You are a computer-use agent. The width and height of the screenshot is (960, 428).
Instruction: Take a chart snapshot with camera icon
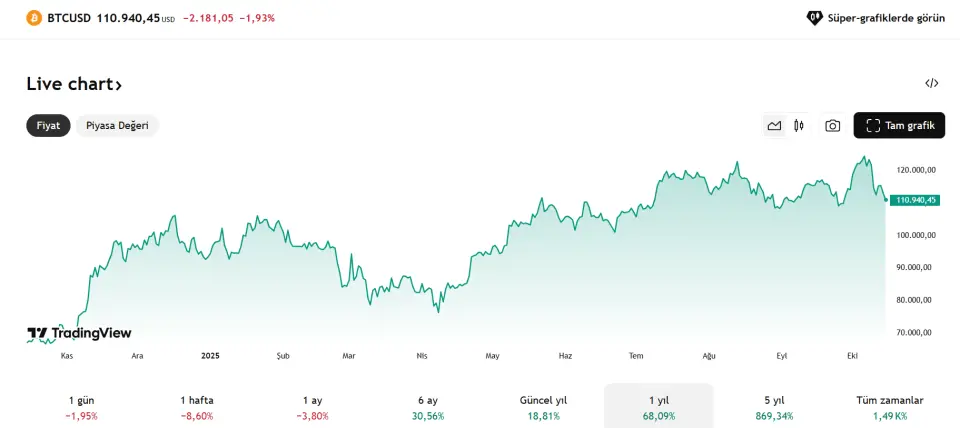[x=832, y=126]
